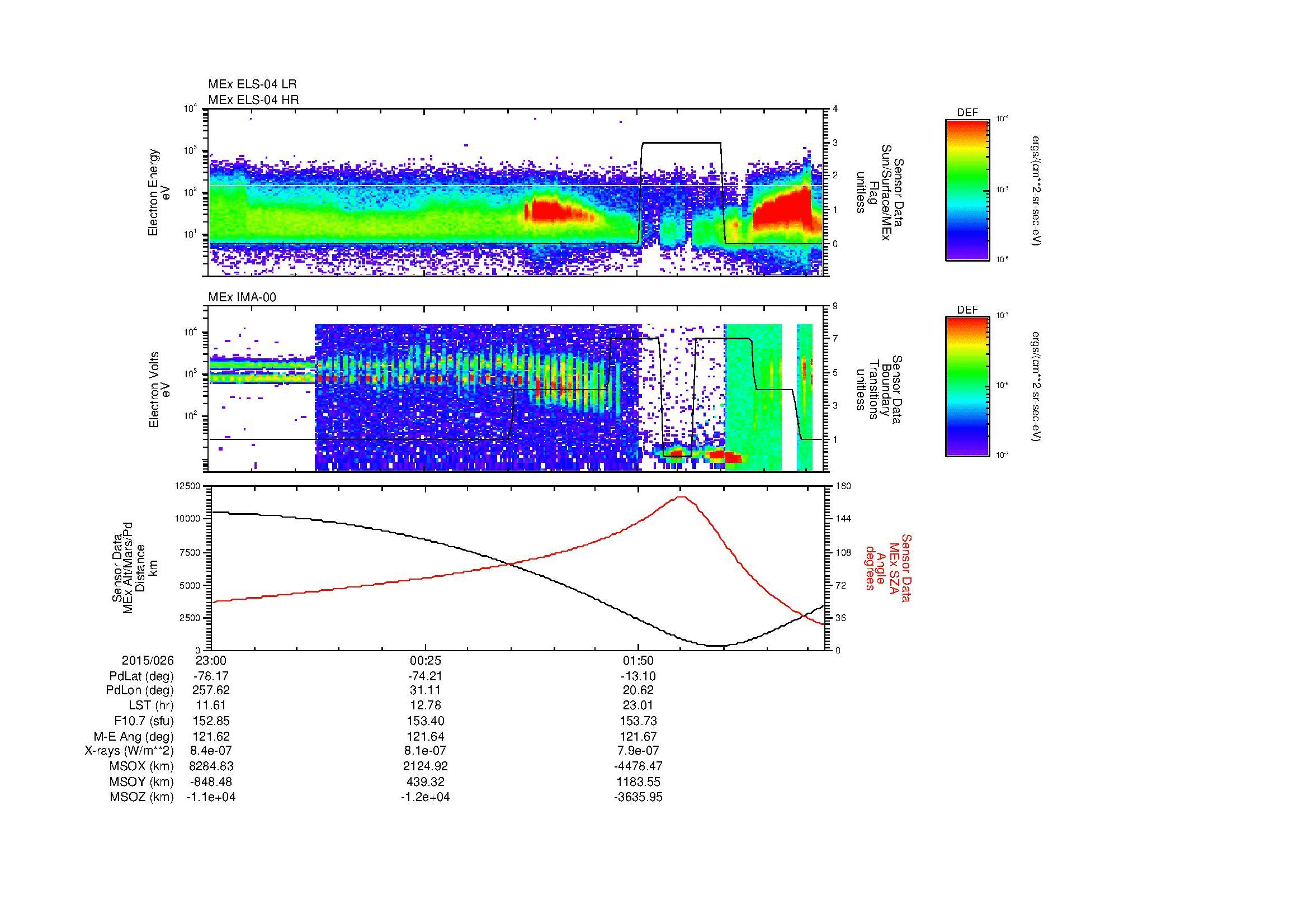Click the red SZA curve peak
Screen dimensions: 1308x924
coord(681,497)
